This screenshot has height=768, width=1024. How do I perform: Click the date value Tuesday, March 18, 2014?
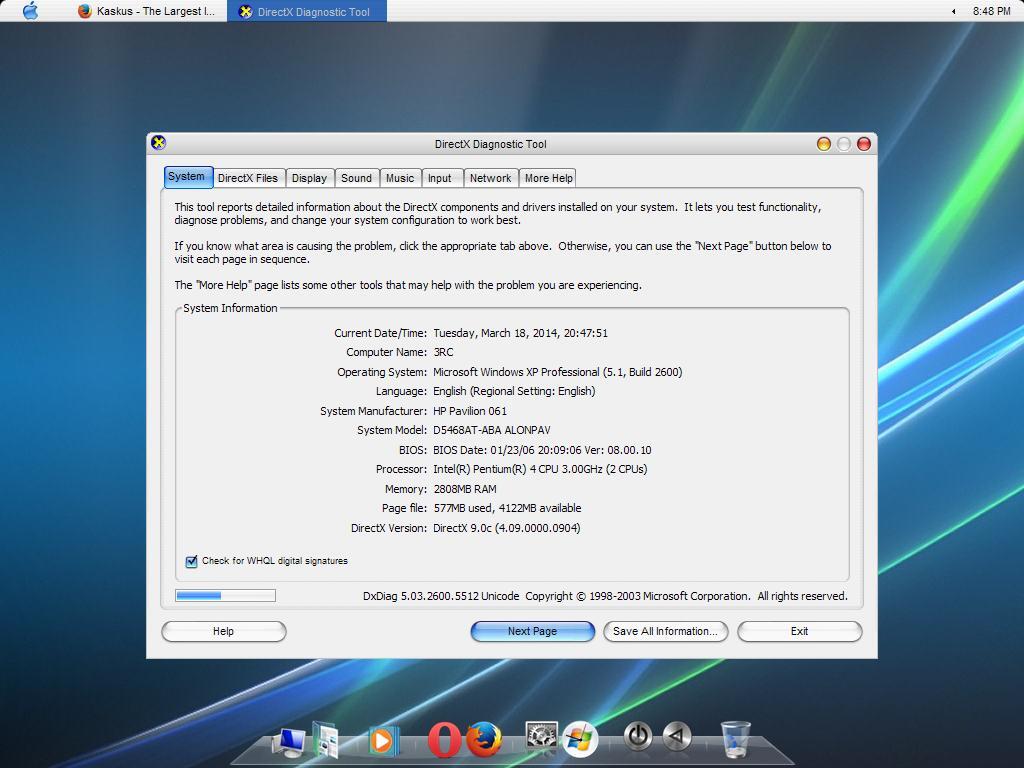coord(520,333)
